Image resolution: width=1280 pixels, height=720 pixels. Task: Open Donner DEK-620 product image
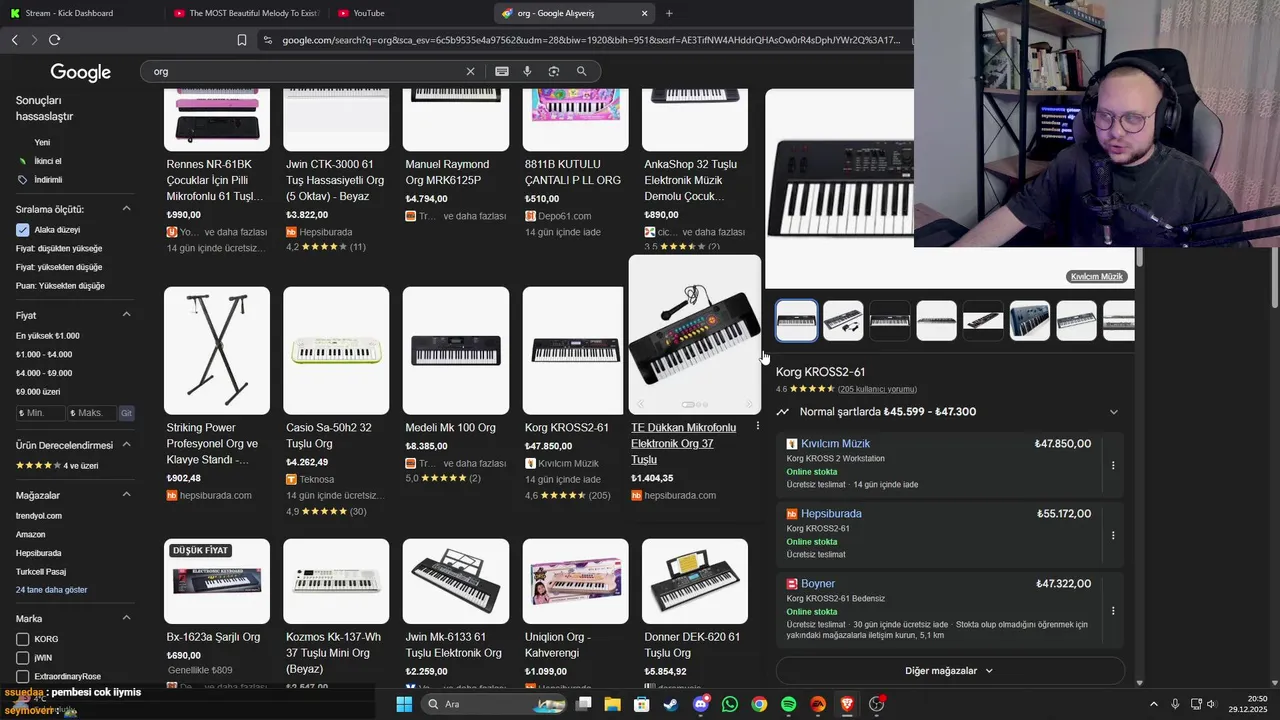pos(695,581)
